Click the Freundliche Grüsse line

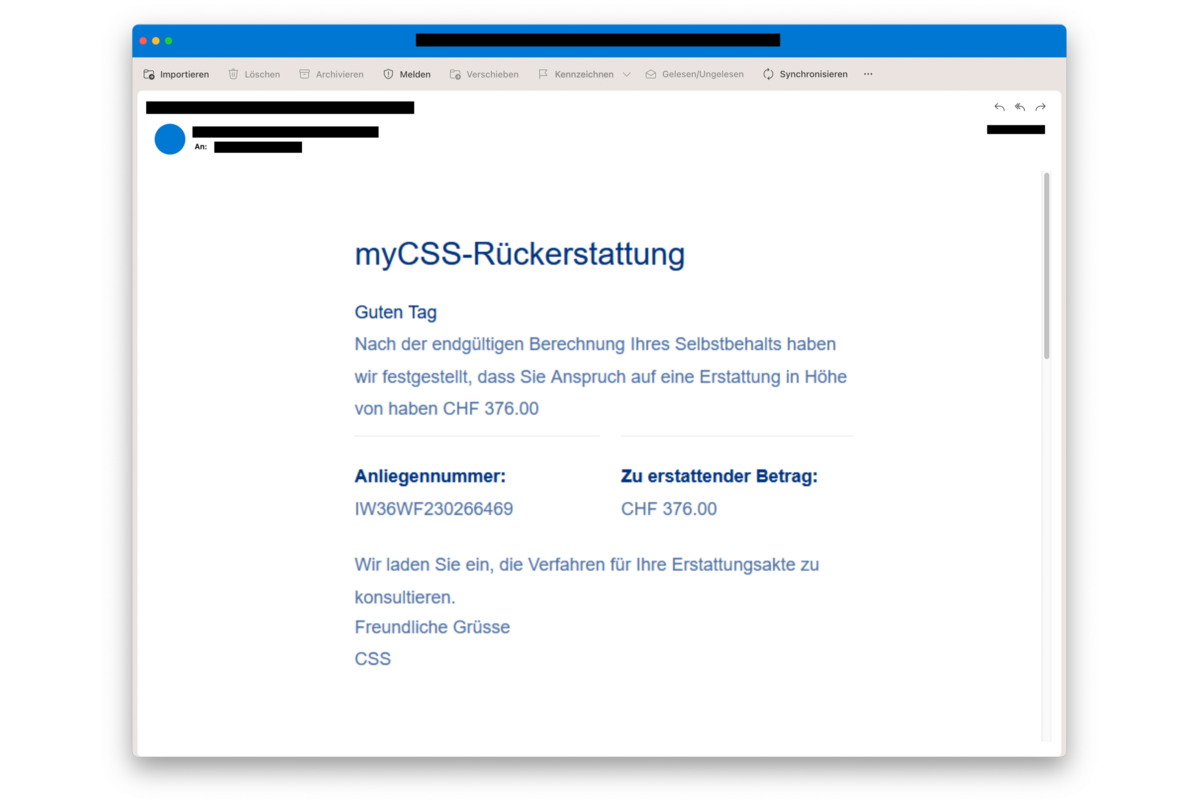pos(432,627)
